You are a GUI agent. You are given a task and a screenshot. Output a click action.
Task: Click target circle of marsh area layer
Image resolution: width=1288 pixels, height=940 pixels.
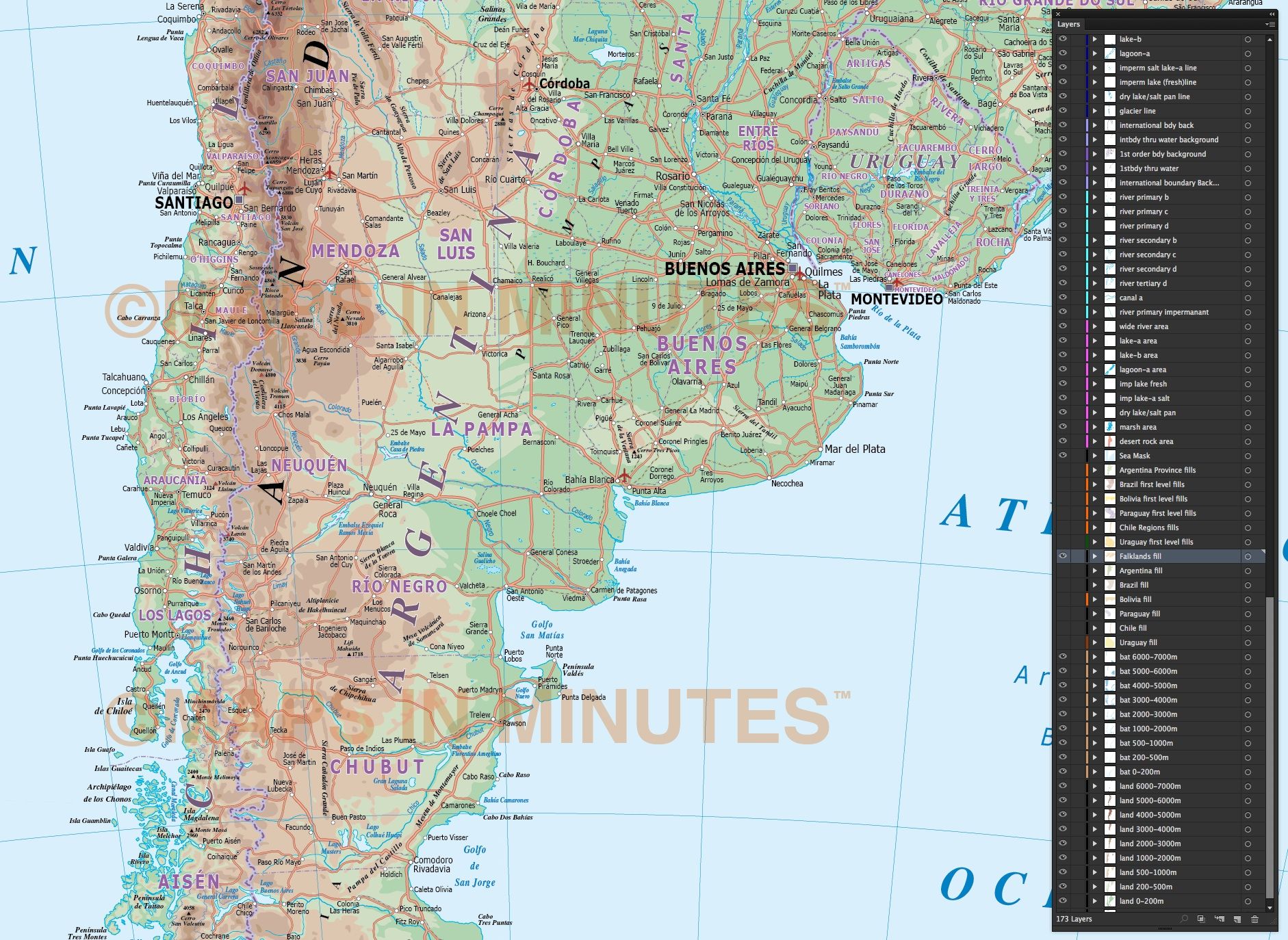tap(1248, 427)
